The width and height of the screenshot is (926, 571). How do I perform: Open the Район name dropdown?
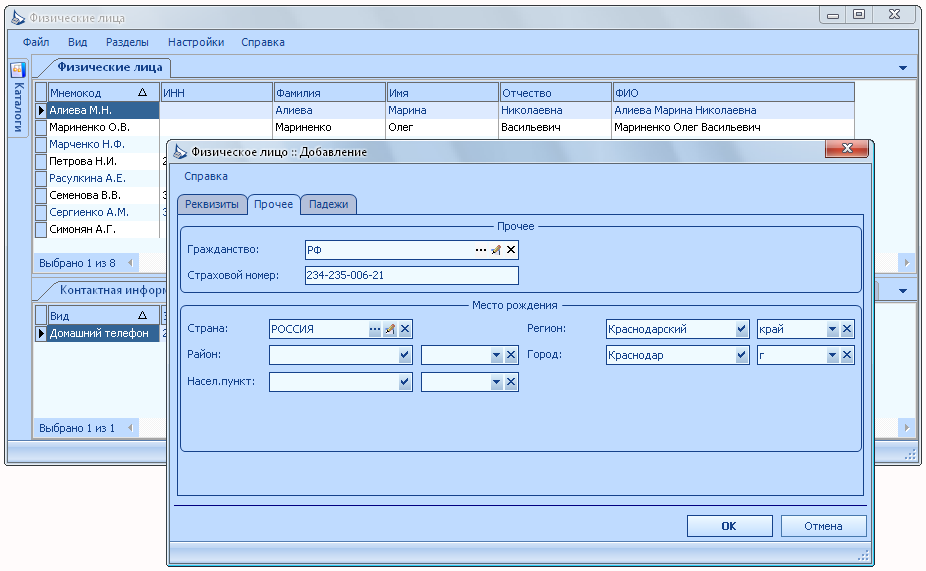[405, 355]
